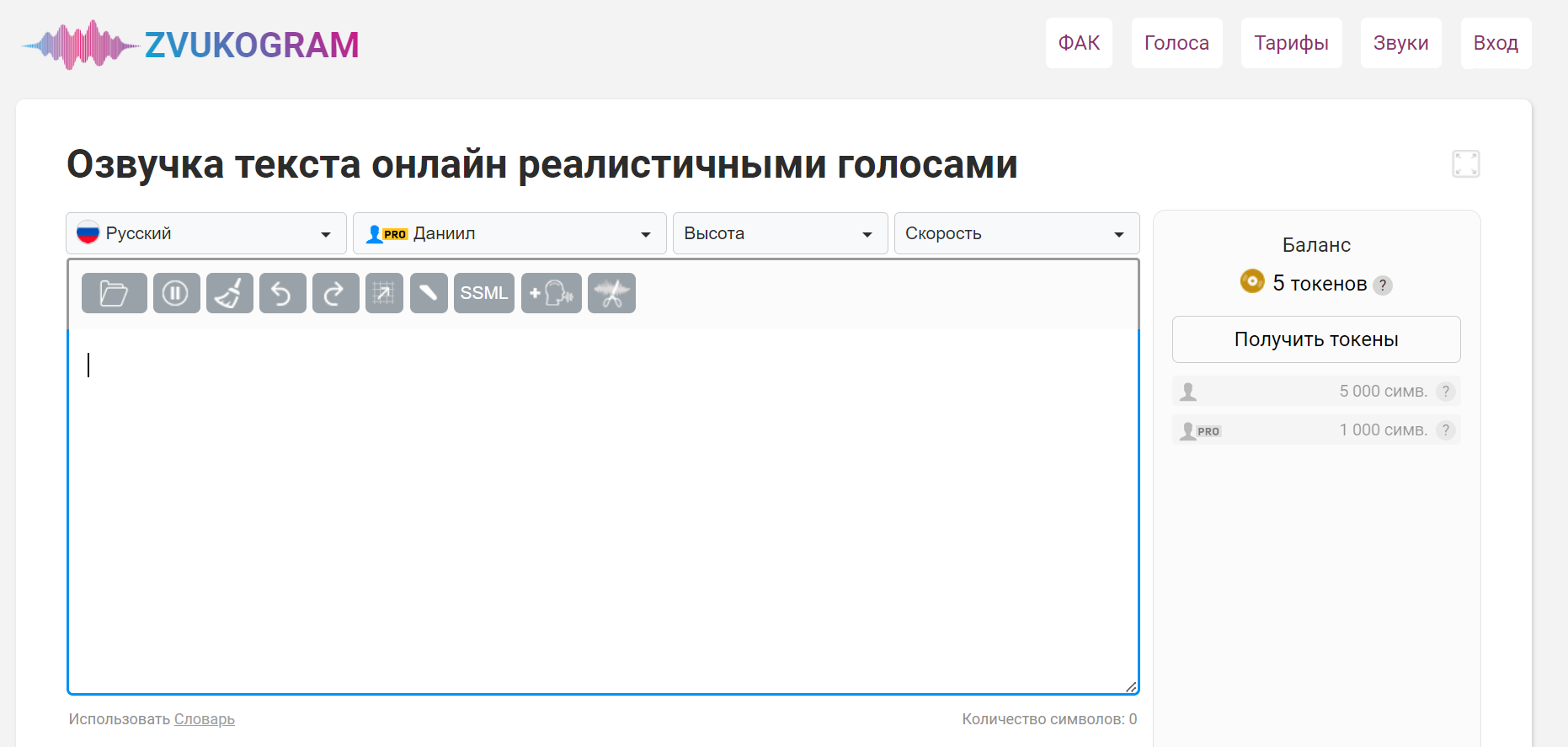
Task: Undo the last action
Action: pyautogui.click(x=283, y=293)
